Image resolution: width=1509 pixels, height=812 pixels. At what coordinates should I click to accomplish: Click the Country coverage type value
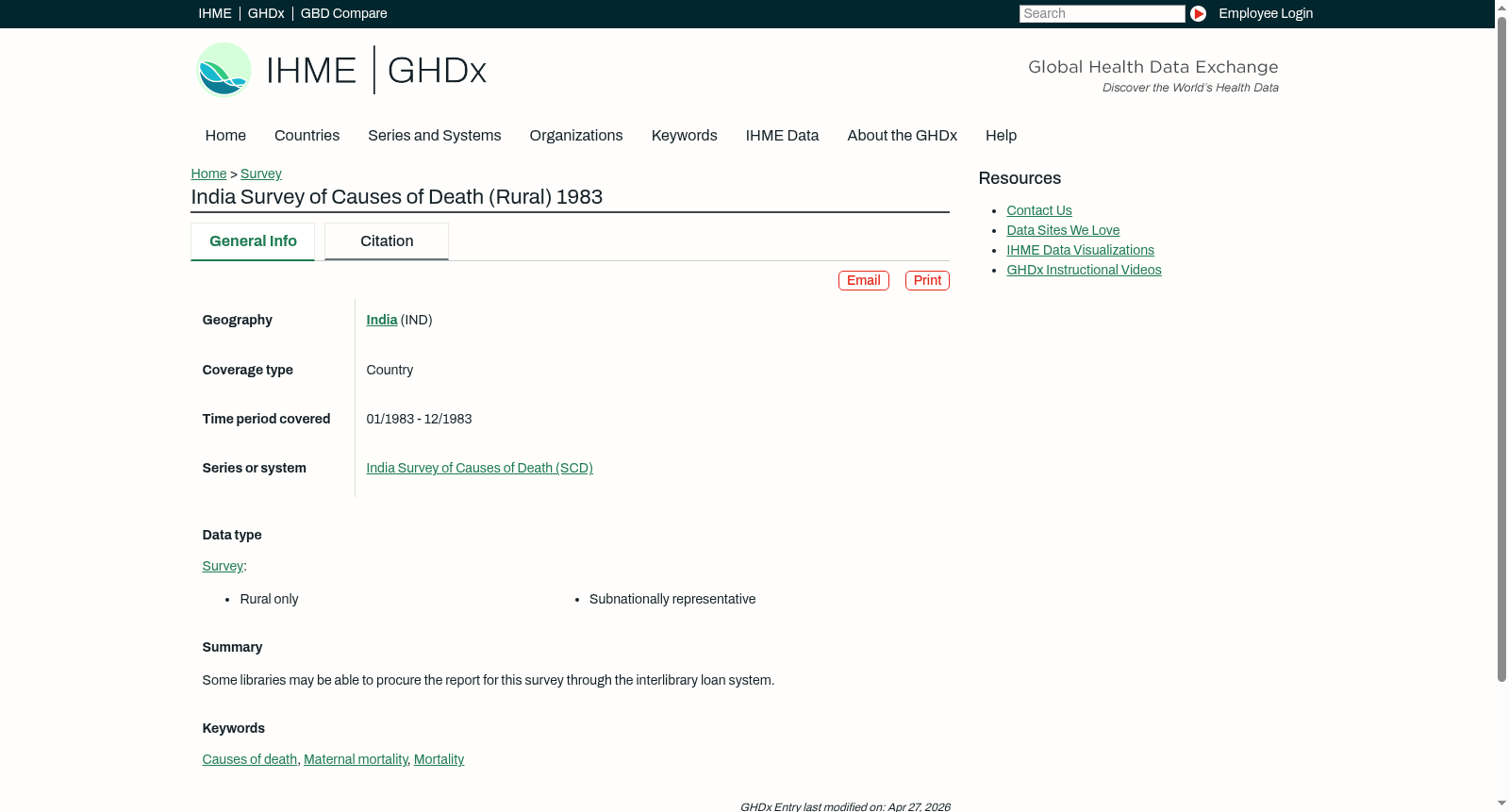pos(390,370)
